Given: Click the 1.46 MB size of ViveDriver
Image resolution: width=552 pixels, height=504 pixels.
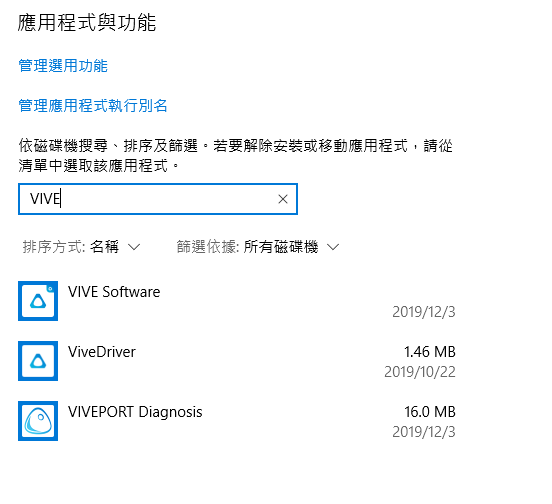Looking at the screenshot, I should [429, 352].
